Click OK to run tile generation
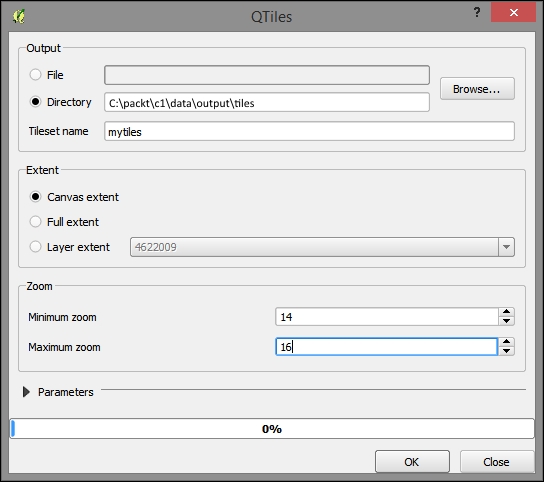 pos(412,462)
